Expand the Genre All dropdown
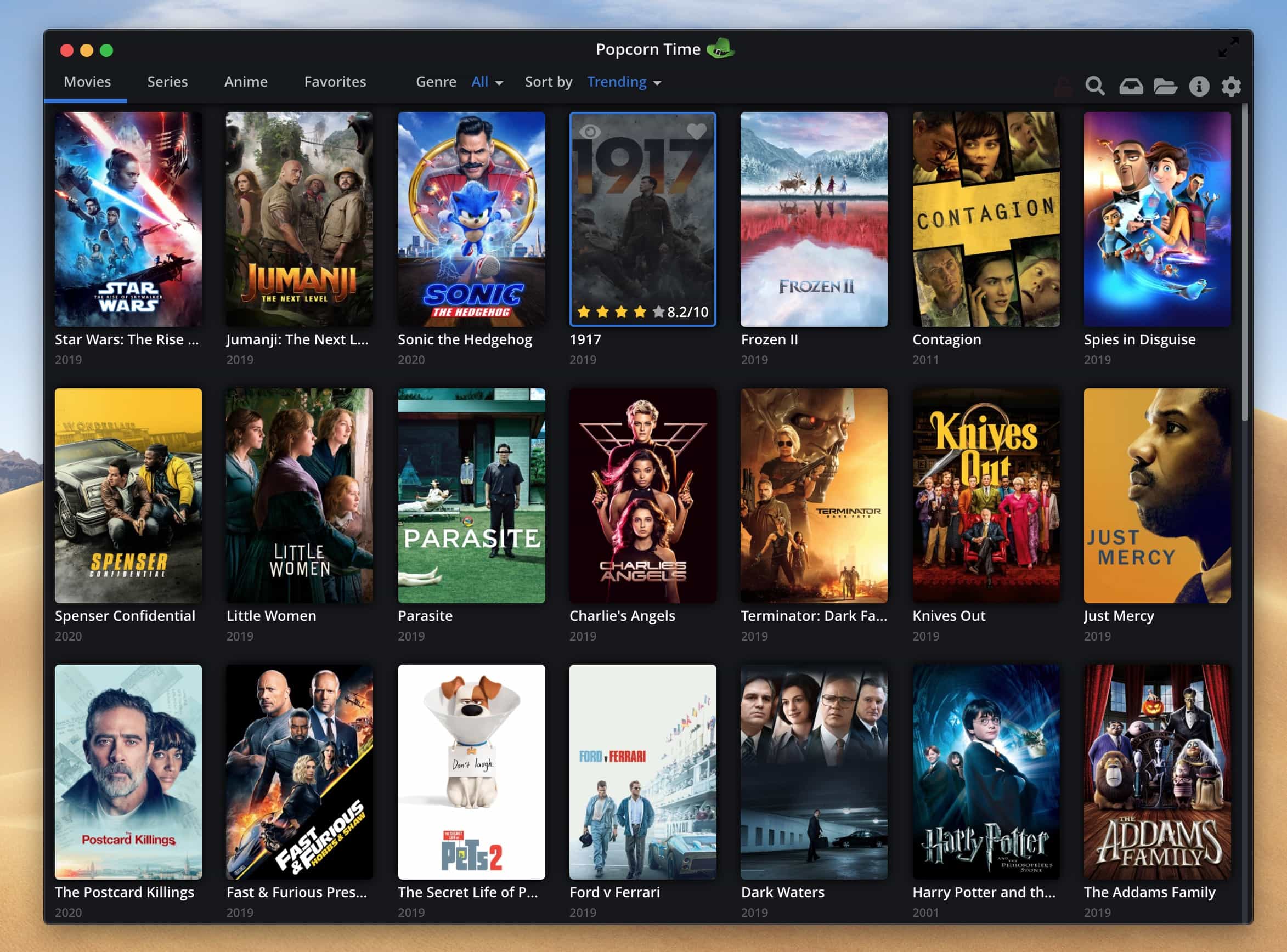Image resolution: width=1287 pixels, height=952 pixels. [x=487, y=82]
